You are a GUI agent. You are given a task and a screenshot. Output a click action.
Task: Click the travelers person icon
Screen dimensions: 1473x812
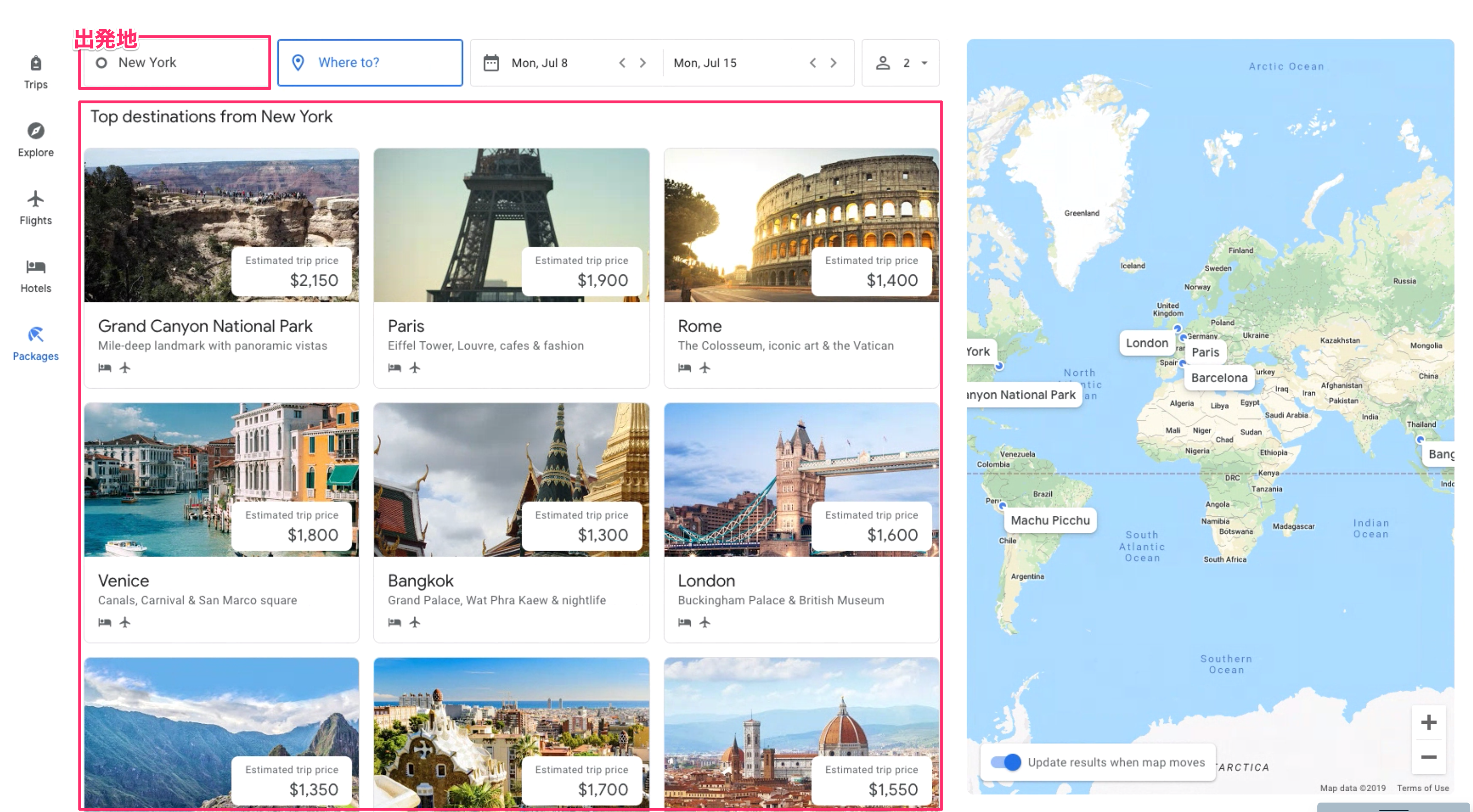[x=883, y=63]
